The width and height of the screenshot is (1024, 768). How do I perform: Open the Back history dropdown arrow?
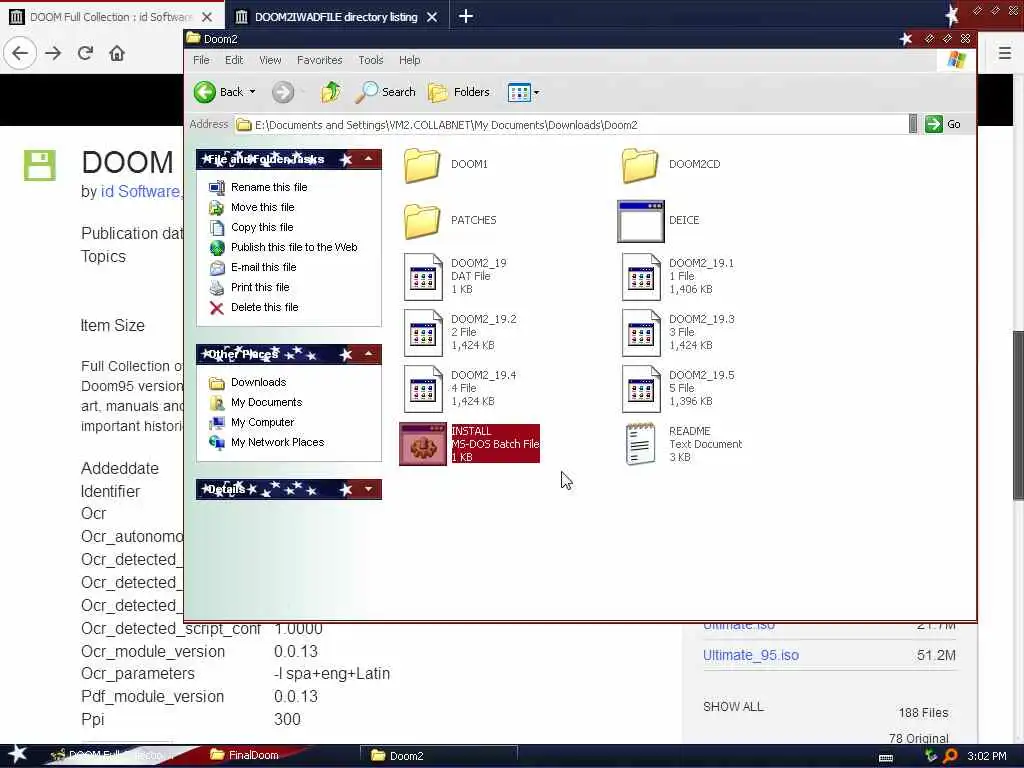253,92
